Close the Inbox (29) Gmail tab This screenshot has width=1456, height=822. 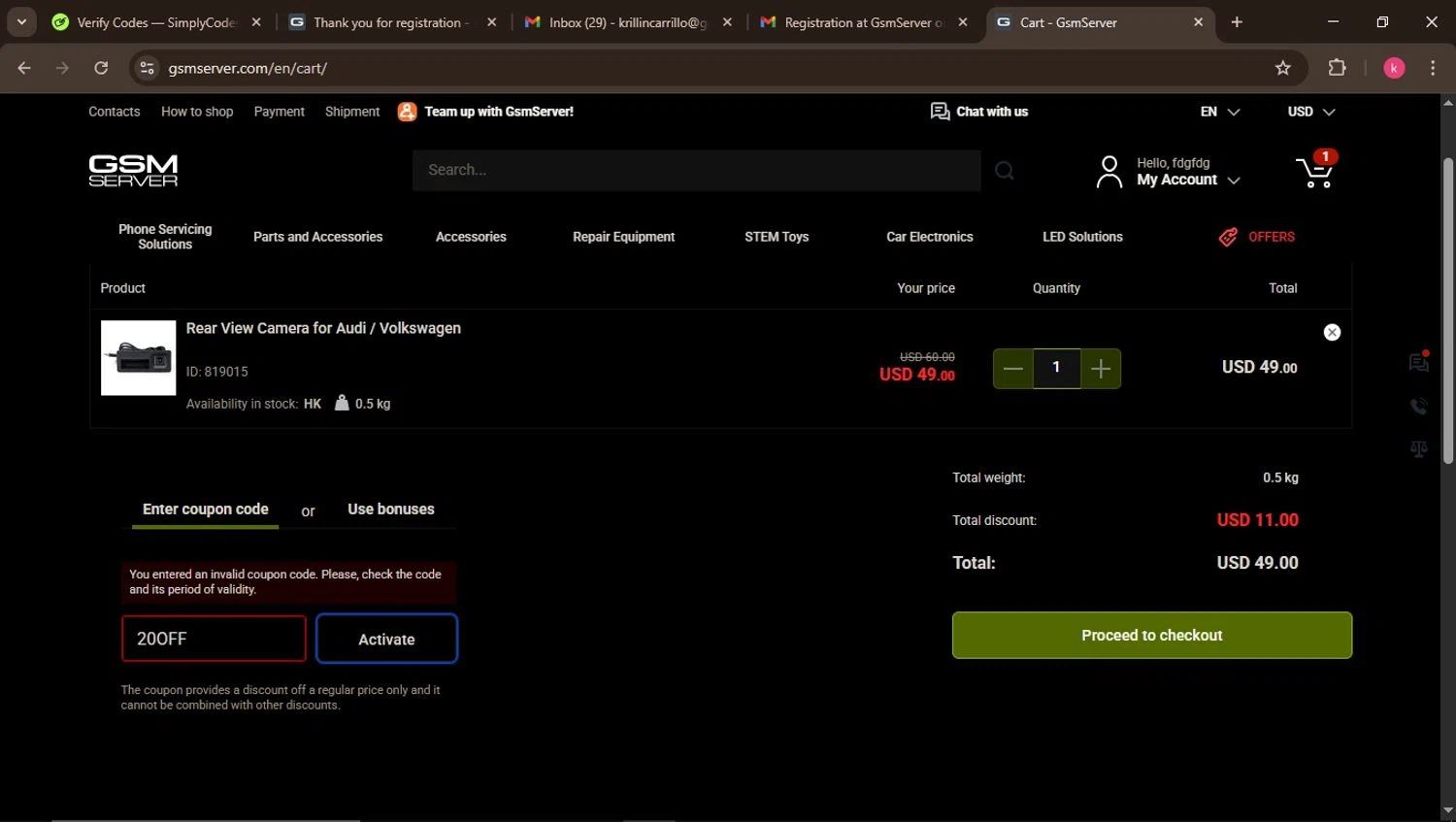point(727,22)
